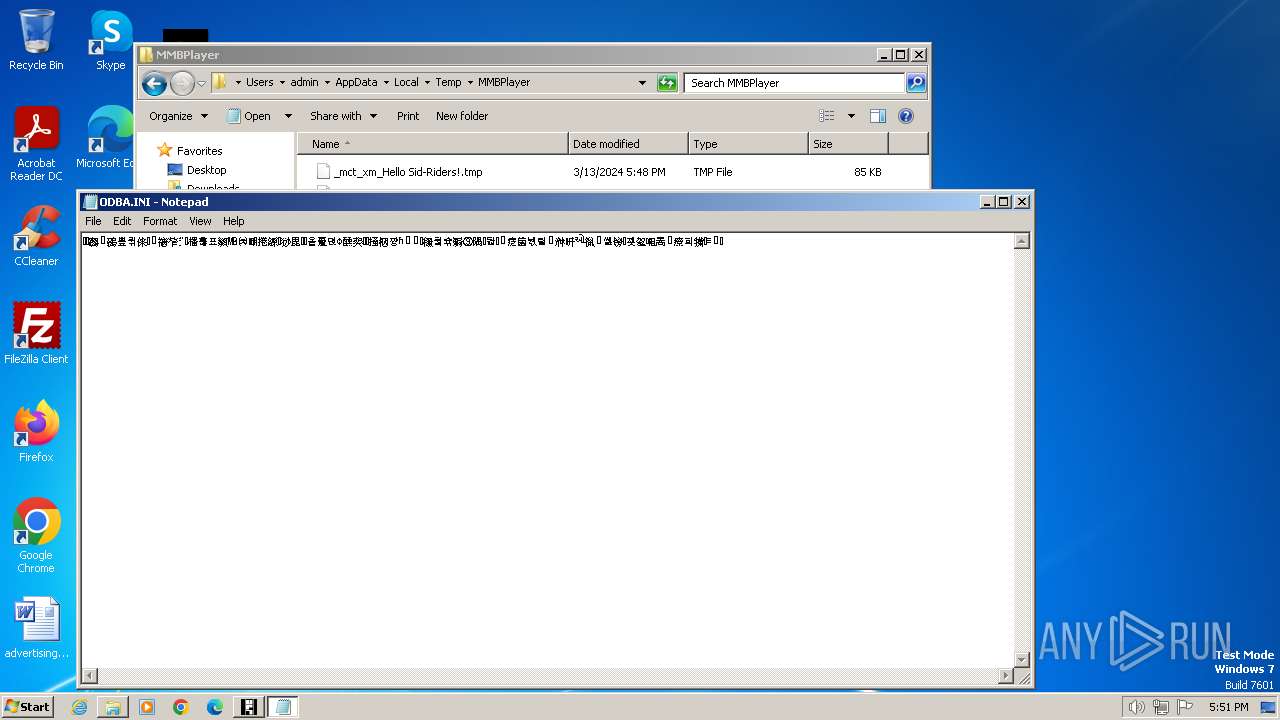Switch to the floppy-disk app in taskbar
Viewport: 1280px width, 720px height.
click(249, 707)
